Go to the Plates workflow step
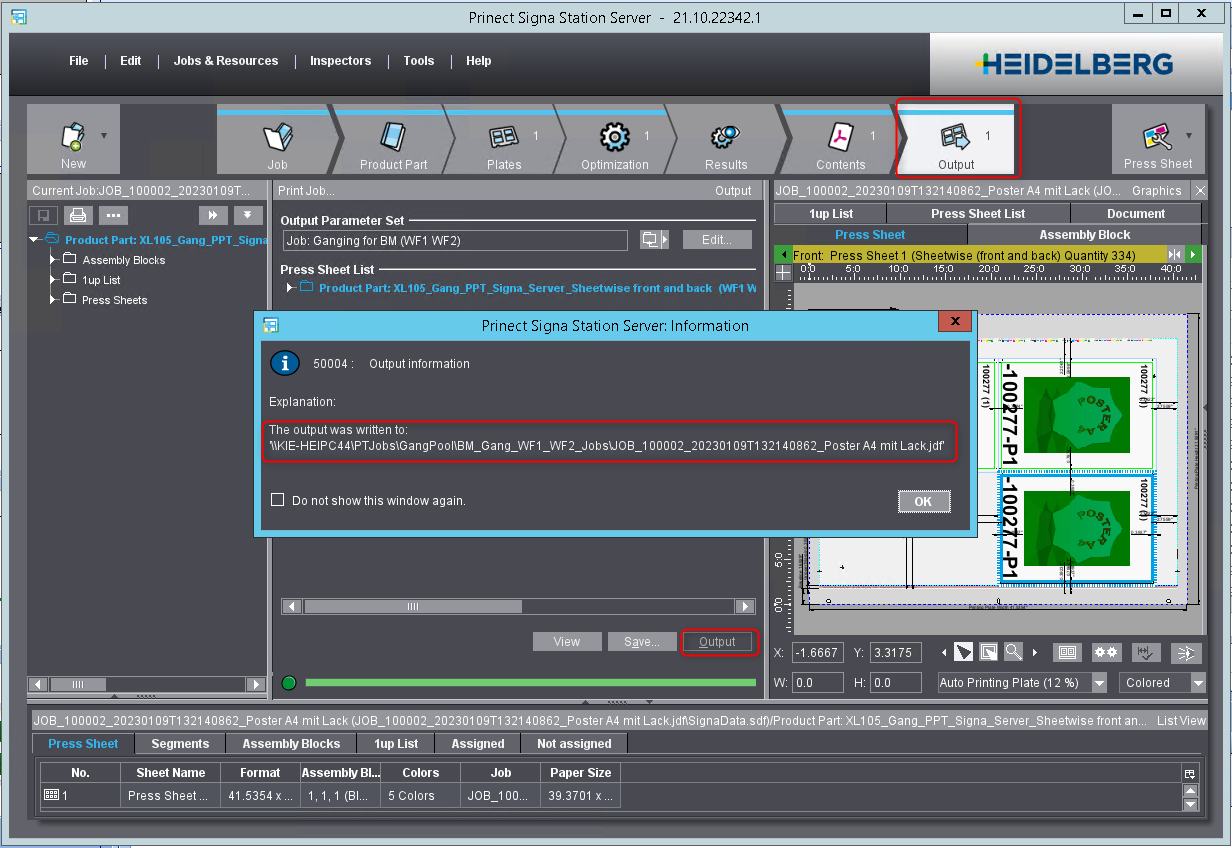This screenshot has width=1232, height=848. tap(503, 139)
